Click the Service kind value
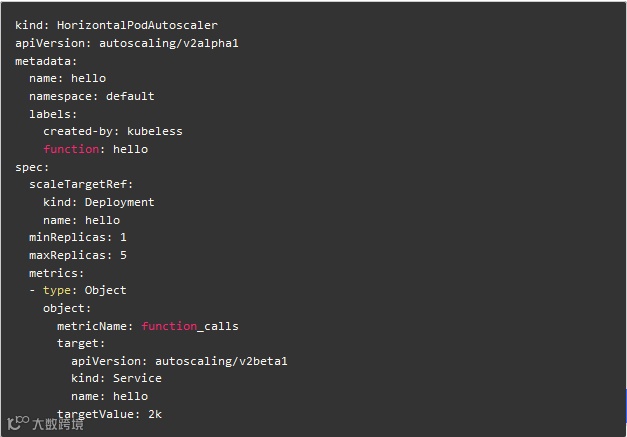 [x=137, y=378]
